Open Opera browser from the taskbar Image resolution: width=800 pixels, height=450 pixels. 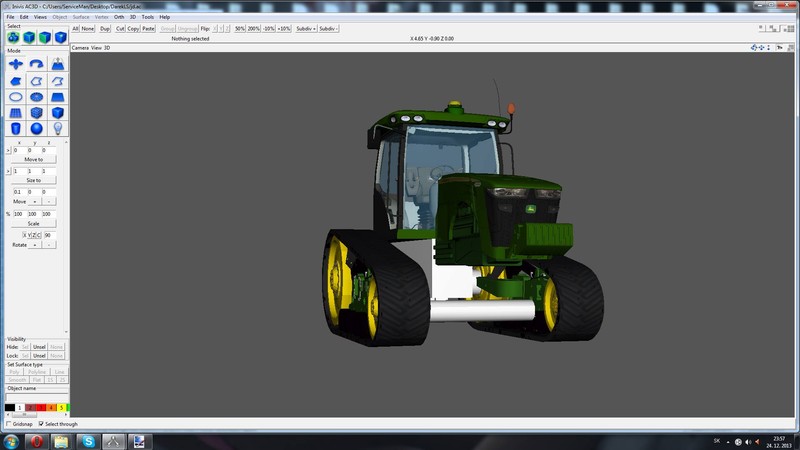point(36,441)
